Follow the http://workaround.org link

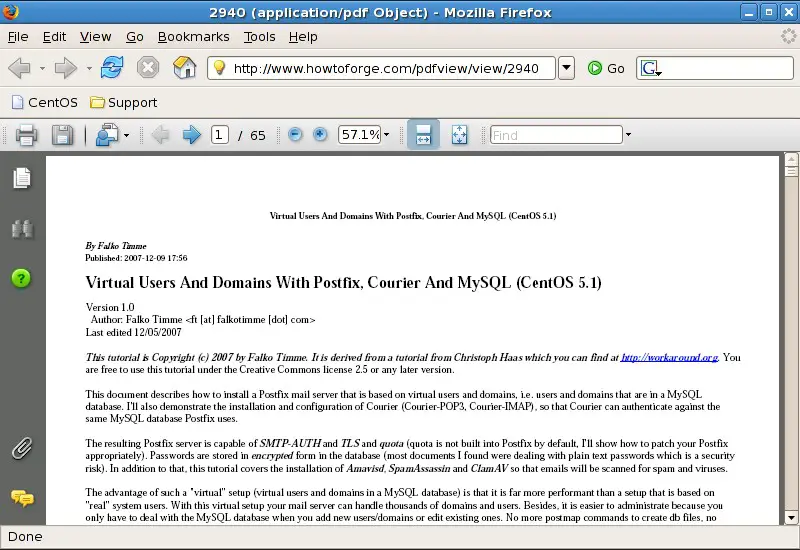pyautogui.click(x=669, y=358)
